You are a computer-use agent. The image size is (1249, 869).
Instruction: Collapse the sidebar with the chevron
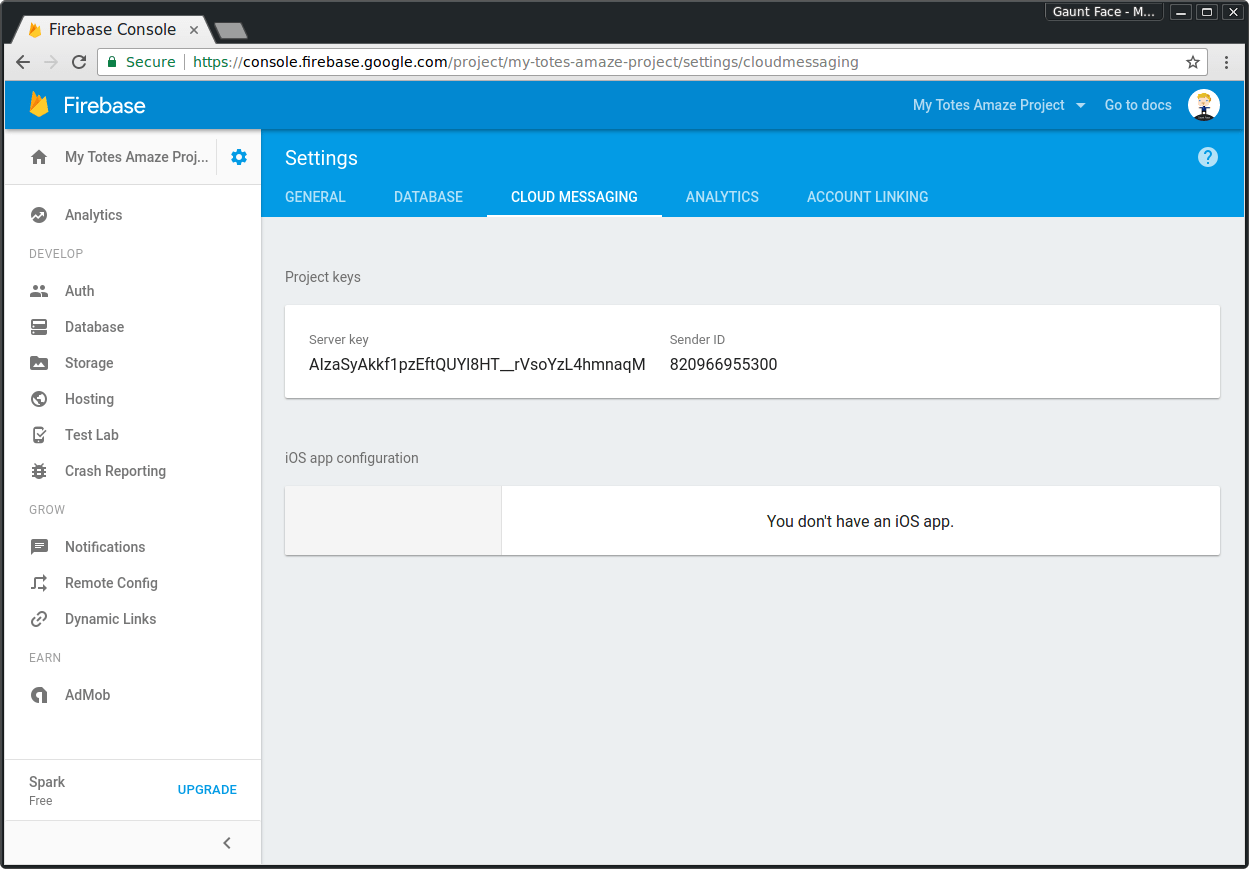click(226, 842)
